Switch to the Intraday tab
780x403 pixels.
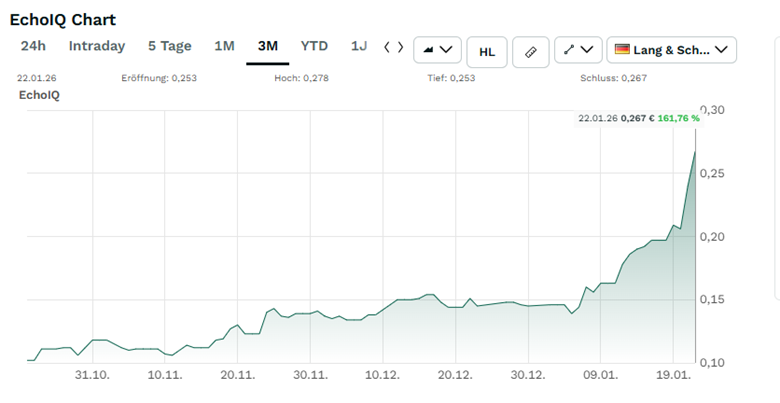tap(97, 46)
